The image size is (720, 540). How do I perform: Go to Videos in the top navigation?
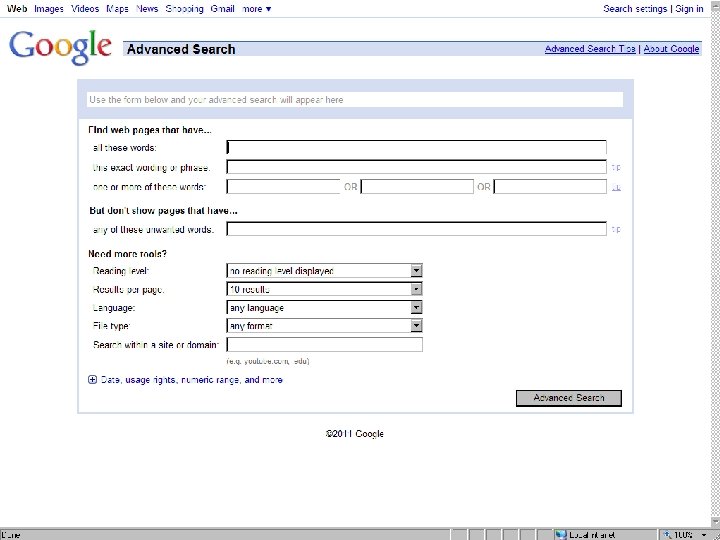click(85, 9)
